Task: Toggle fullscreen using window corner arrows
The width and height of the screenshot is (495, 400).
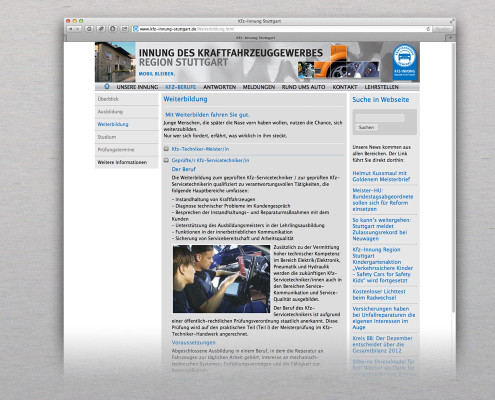Action: pos(452,21)
